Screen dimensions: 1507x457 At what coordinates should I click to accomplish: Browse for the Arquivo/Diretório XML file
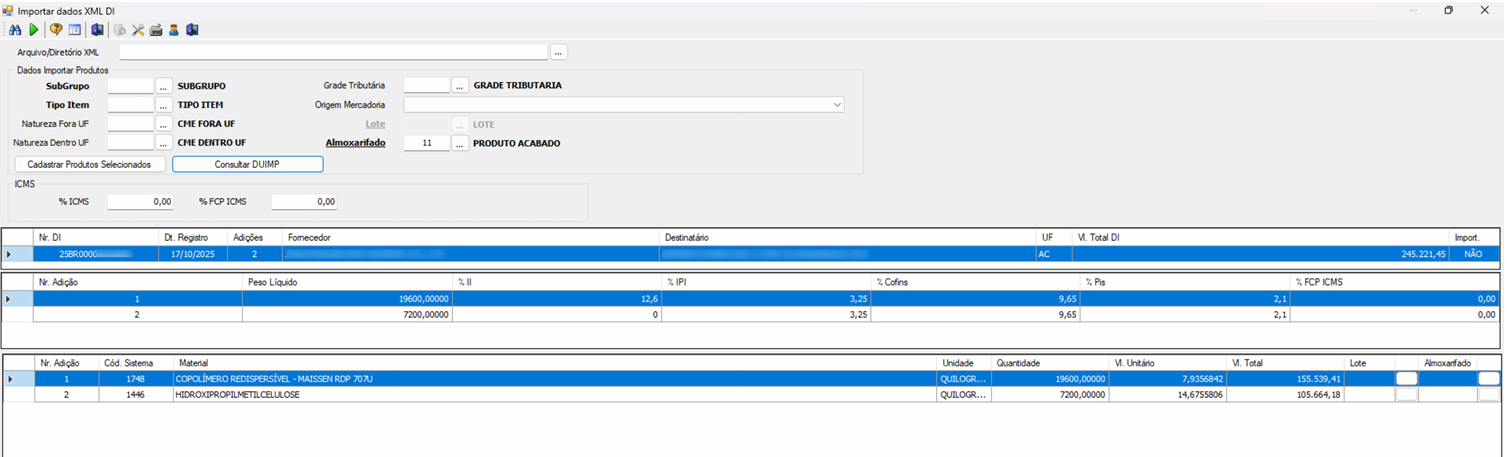click(x=559, y=51)
